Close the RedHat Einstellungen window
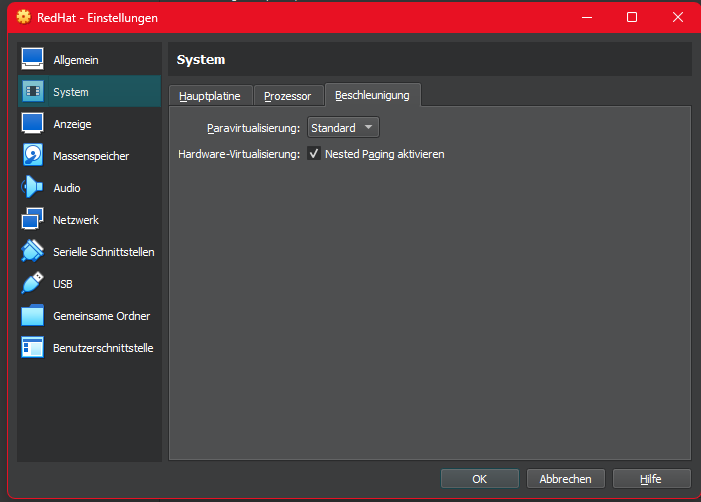Screen dimensions: 701x502 pyautogui.click(x=678, y=17)
